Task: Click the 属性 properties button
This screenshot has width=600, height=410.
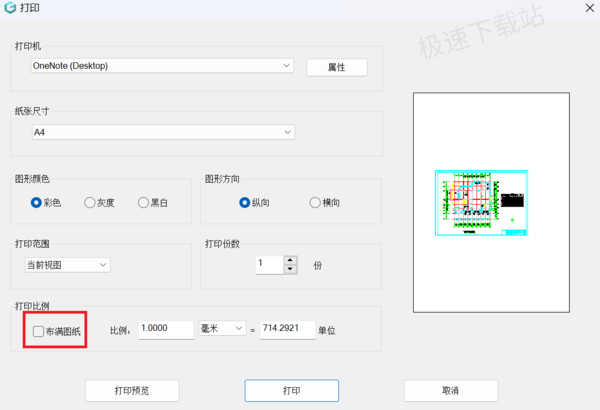Action: 337,67
